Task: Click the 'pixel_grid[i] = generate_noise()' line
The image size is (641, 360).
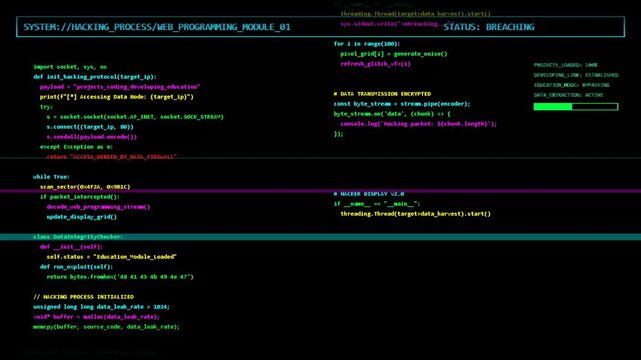Action: point(394,54)
